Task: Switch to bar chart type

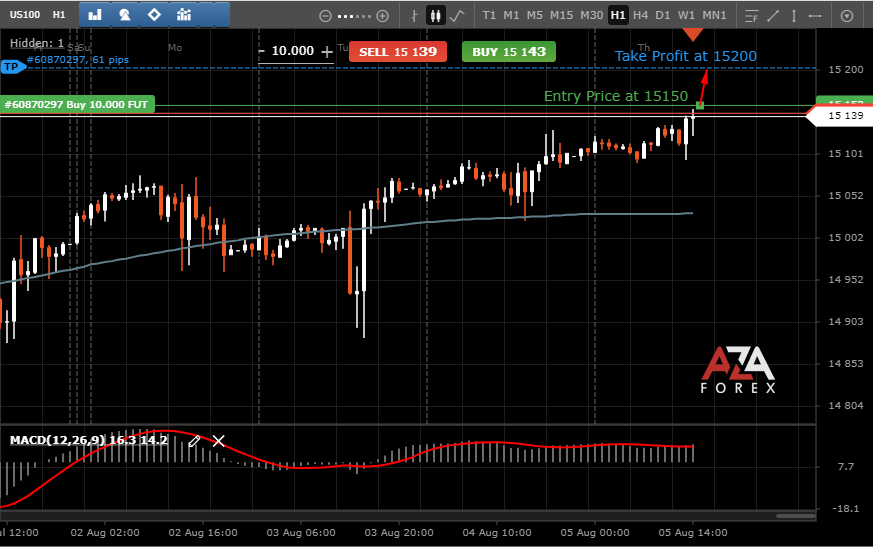Action: pyautogui.click(x=414, y=16)
